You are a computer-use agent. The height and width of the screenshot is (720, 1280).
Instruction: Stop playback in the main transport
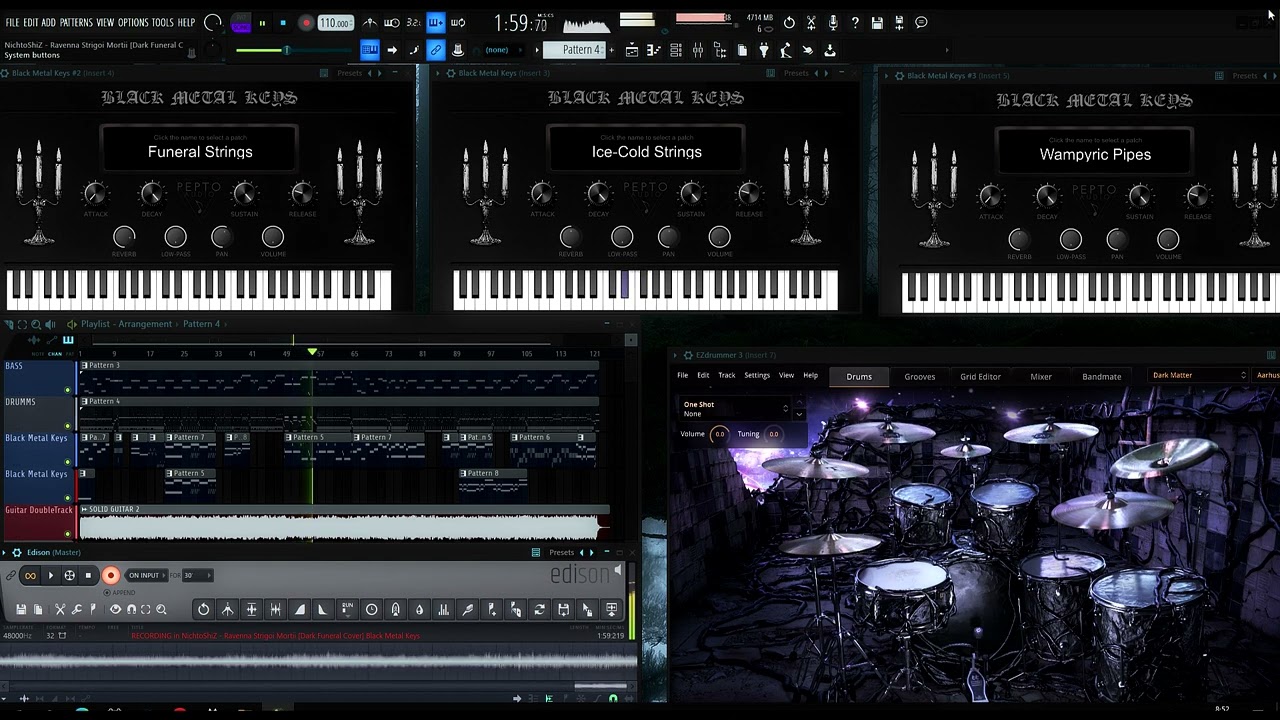coord(283,22)
